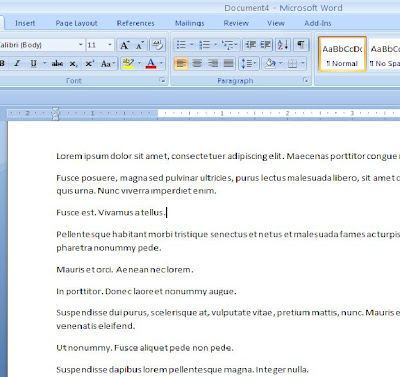This screenshot has width=400, height=377.
Task: Click the paragraph "Fusce est. Vivamus a tellus."
Action: 111,213
